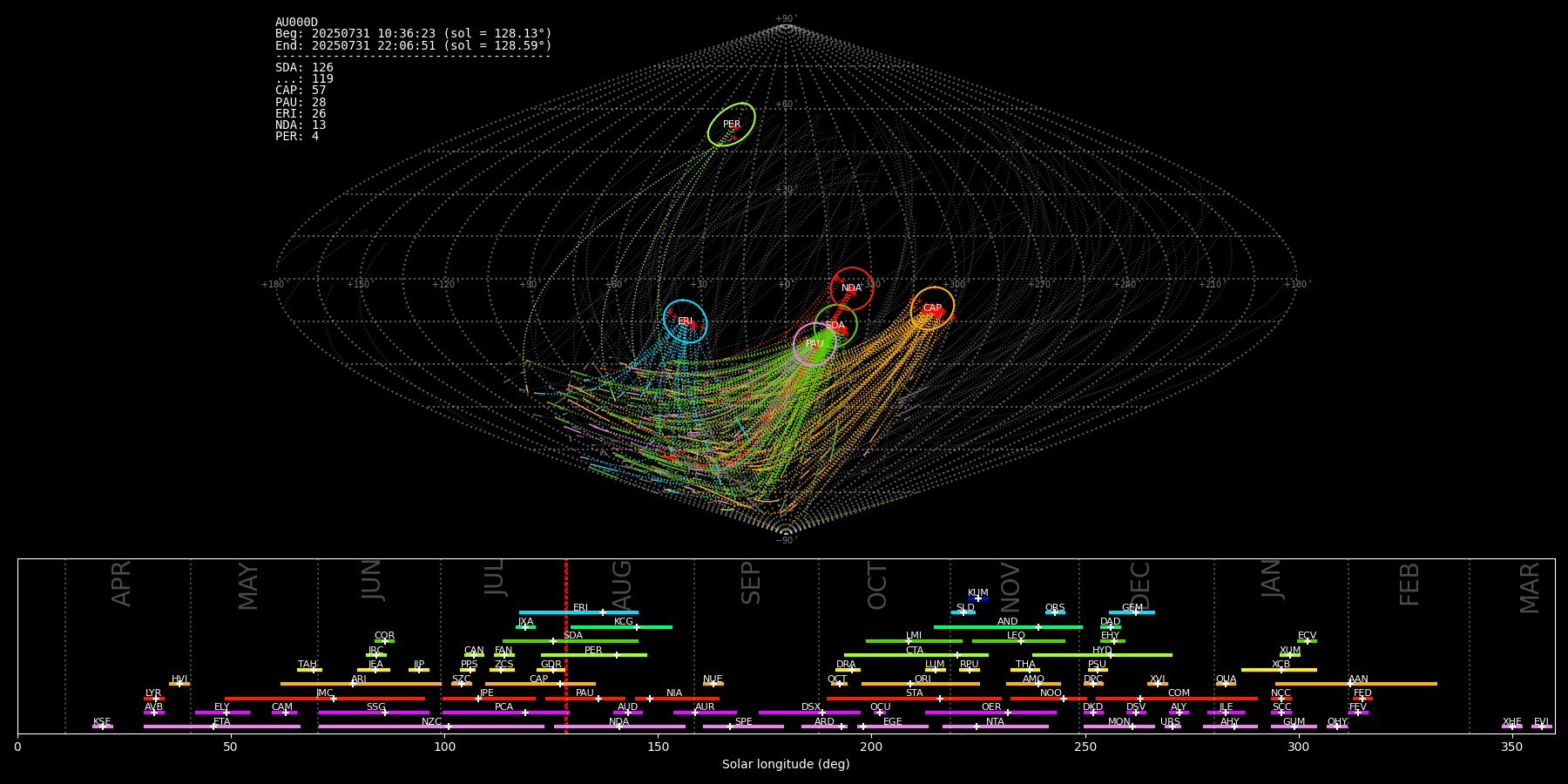Click the JUL month label in the timeline
Image resolution: width=1568 pixels, height=784 pixels.
(x=494, y=578)
